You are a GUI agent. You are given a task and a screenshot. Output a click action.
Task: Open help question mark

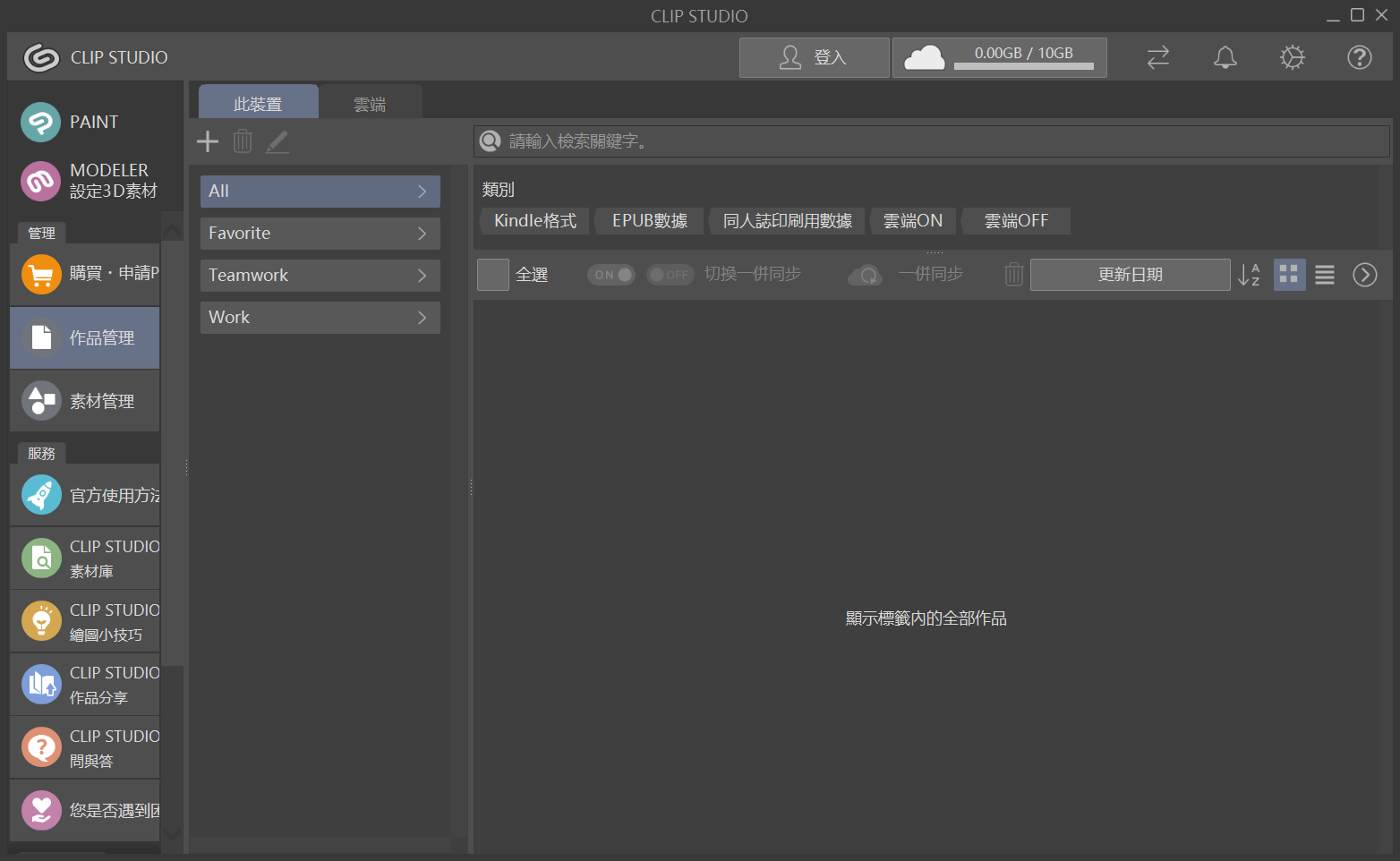(1360, 57)
